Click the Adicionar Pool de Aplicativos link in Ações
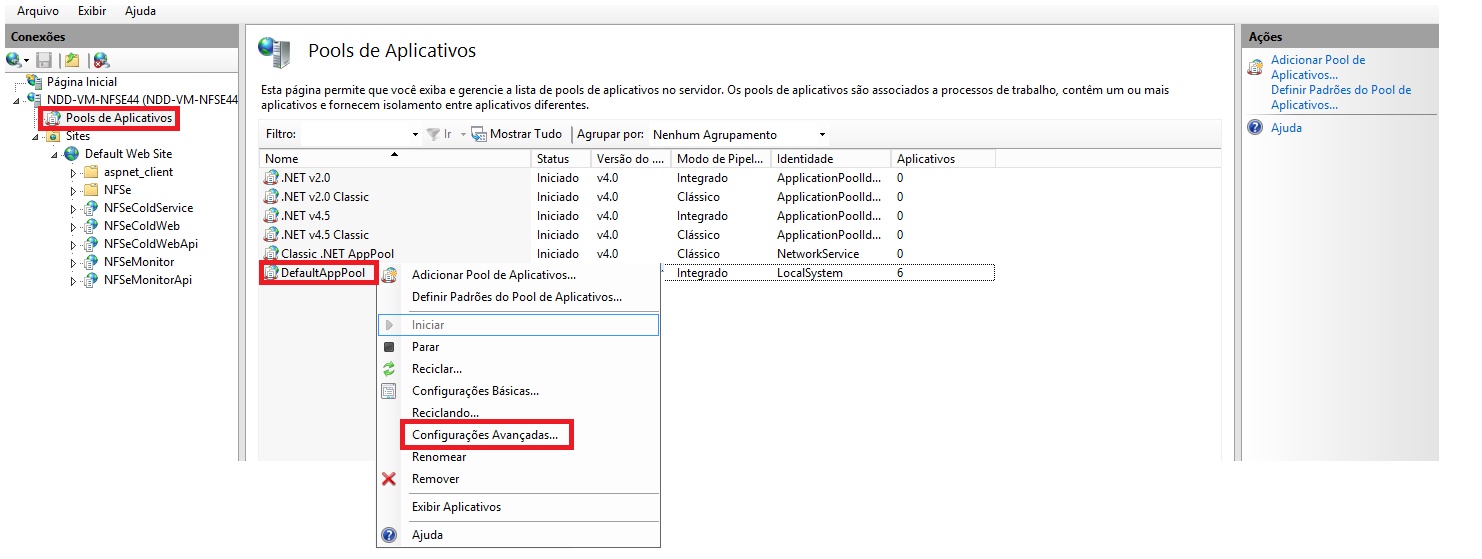 pyautogui.click(x=1317, y=67)
